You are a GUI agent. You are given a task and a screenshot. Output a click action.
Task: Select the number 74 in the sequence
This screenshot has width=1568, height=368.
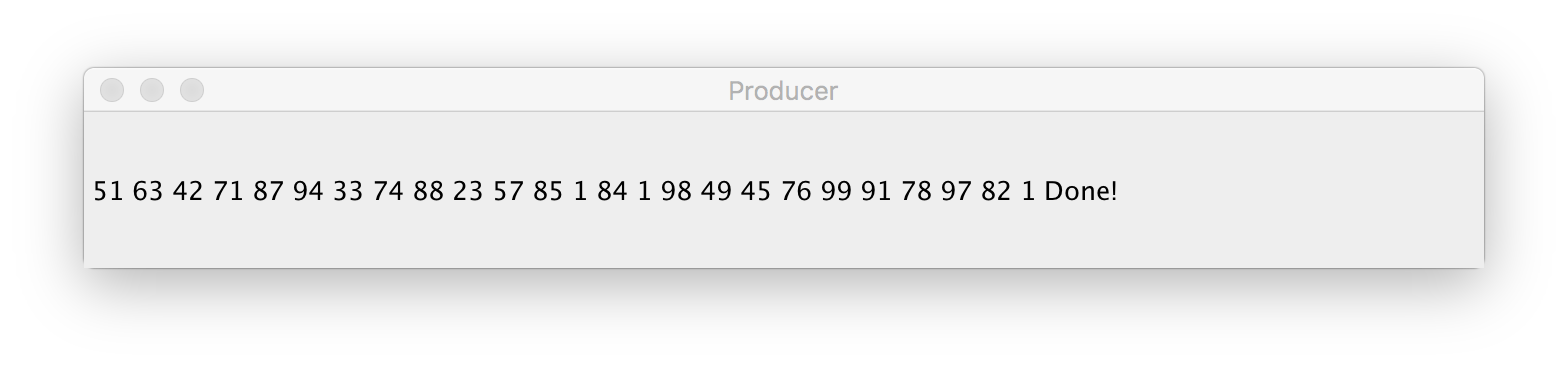388,191
